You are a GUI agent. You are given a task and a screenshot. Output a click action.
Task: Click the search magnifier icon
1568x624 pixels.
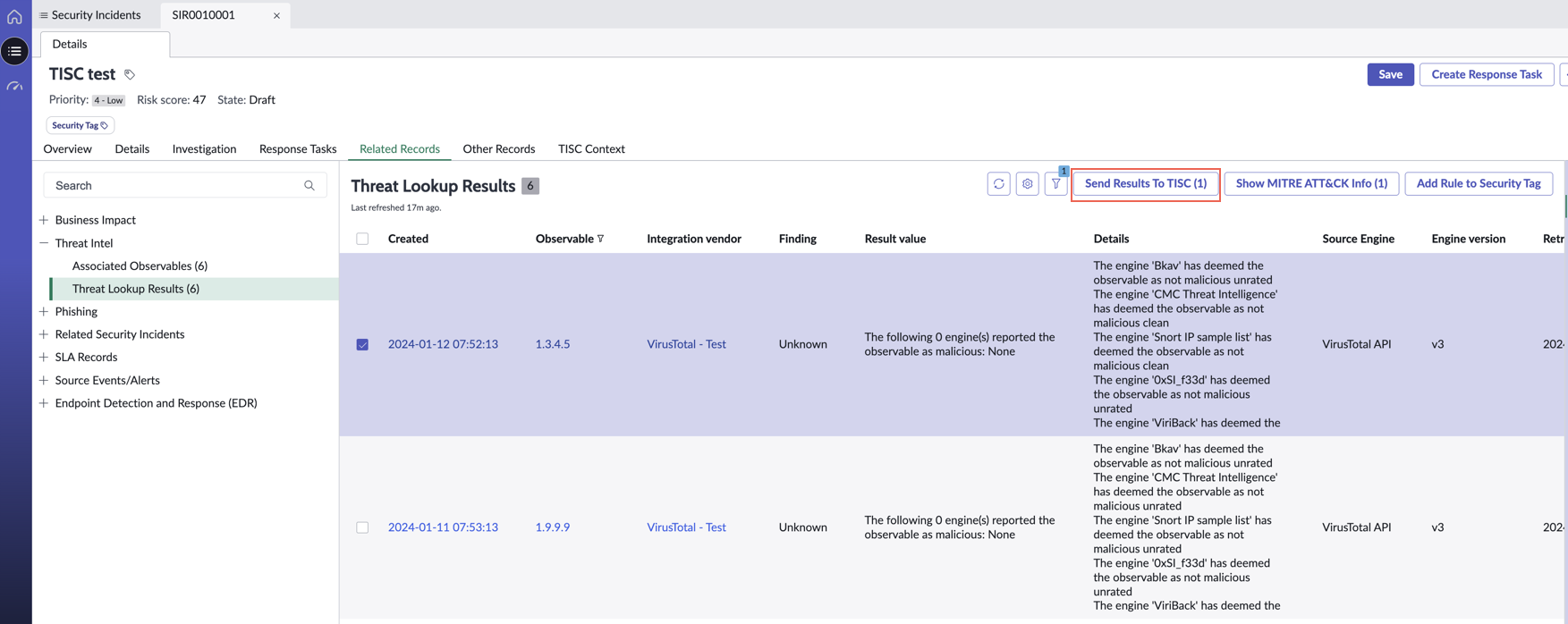tap(309, 186)
